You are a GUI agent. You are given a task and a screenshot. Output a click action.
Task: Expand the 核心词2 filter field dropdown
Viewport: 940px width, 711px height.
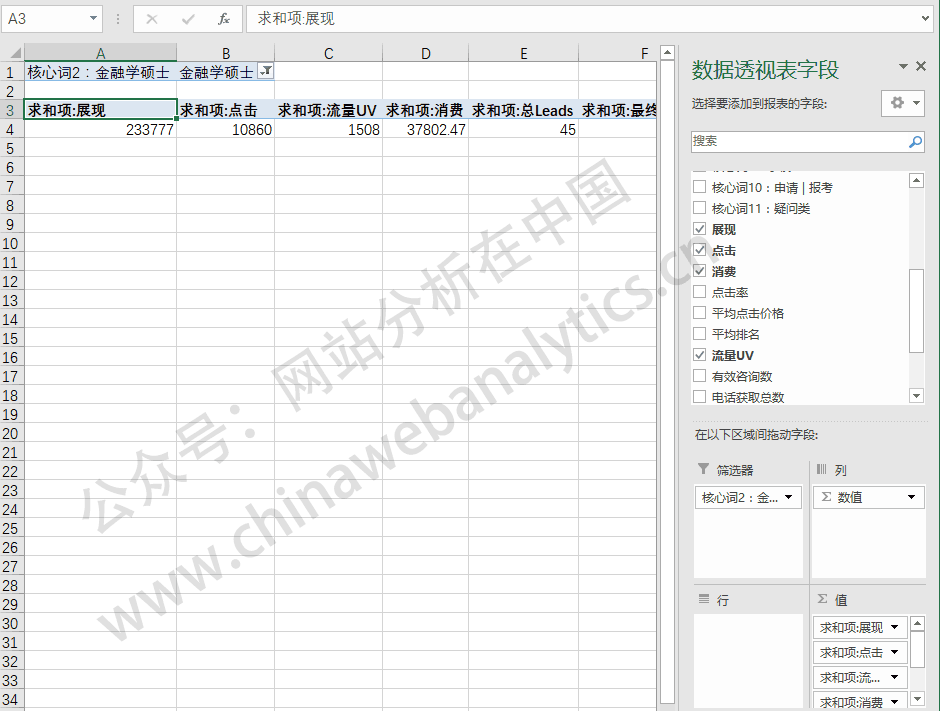pos(789,497)
